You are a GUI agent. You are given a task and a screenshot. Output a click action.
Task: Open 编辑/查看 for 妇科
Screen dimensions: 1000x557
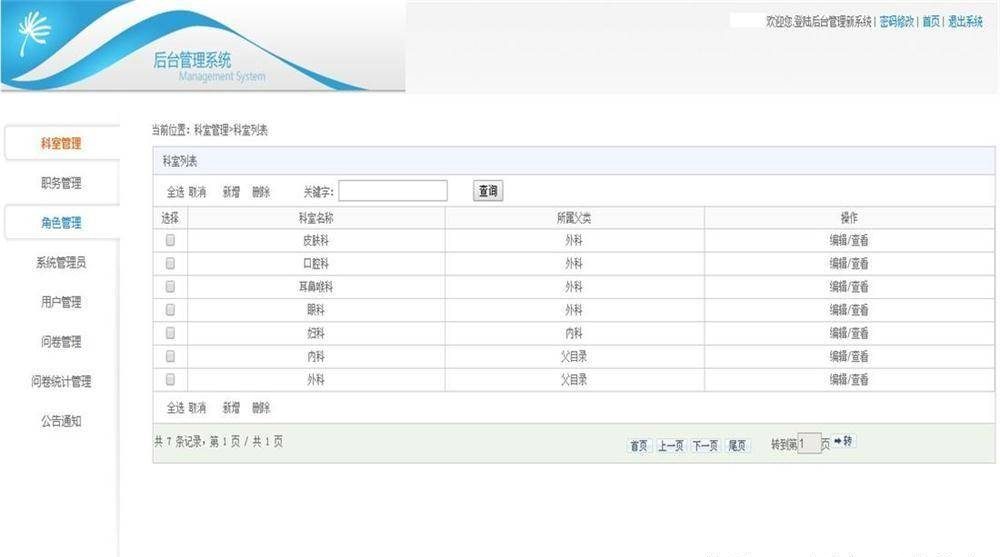pyautogui.click(x=849, y=333)
